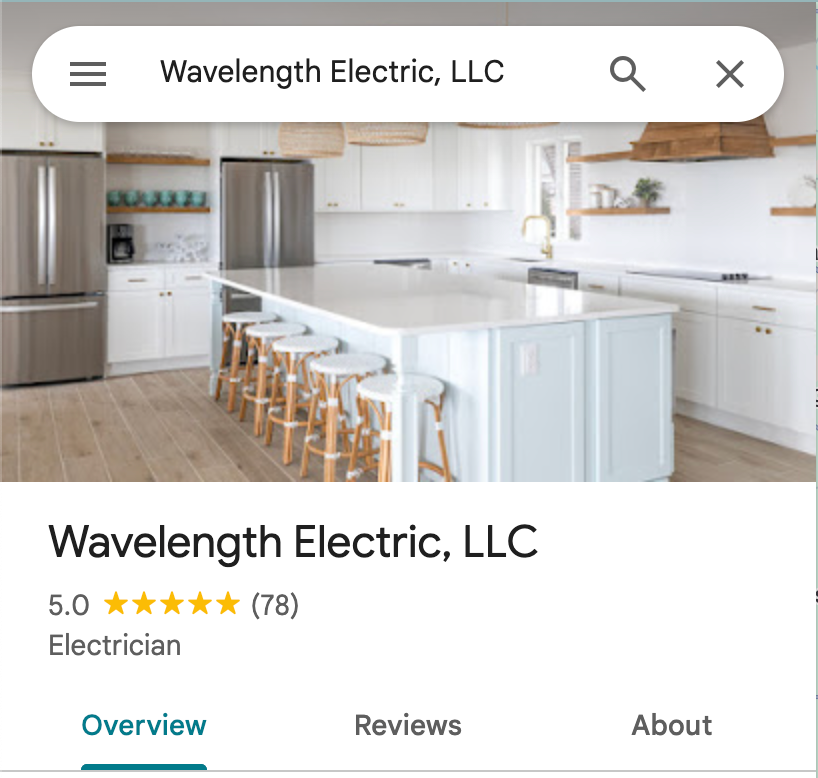This screenshot has height=778, width=818.
Task: Open the About tab
Action: [x=672, y=725]
